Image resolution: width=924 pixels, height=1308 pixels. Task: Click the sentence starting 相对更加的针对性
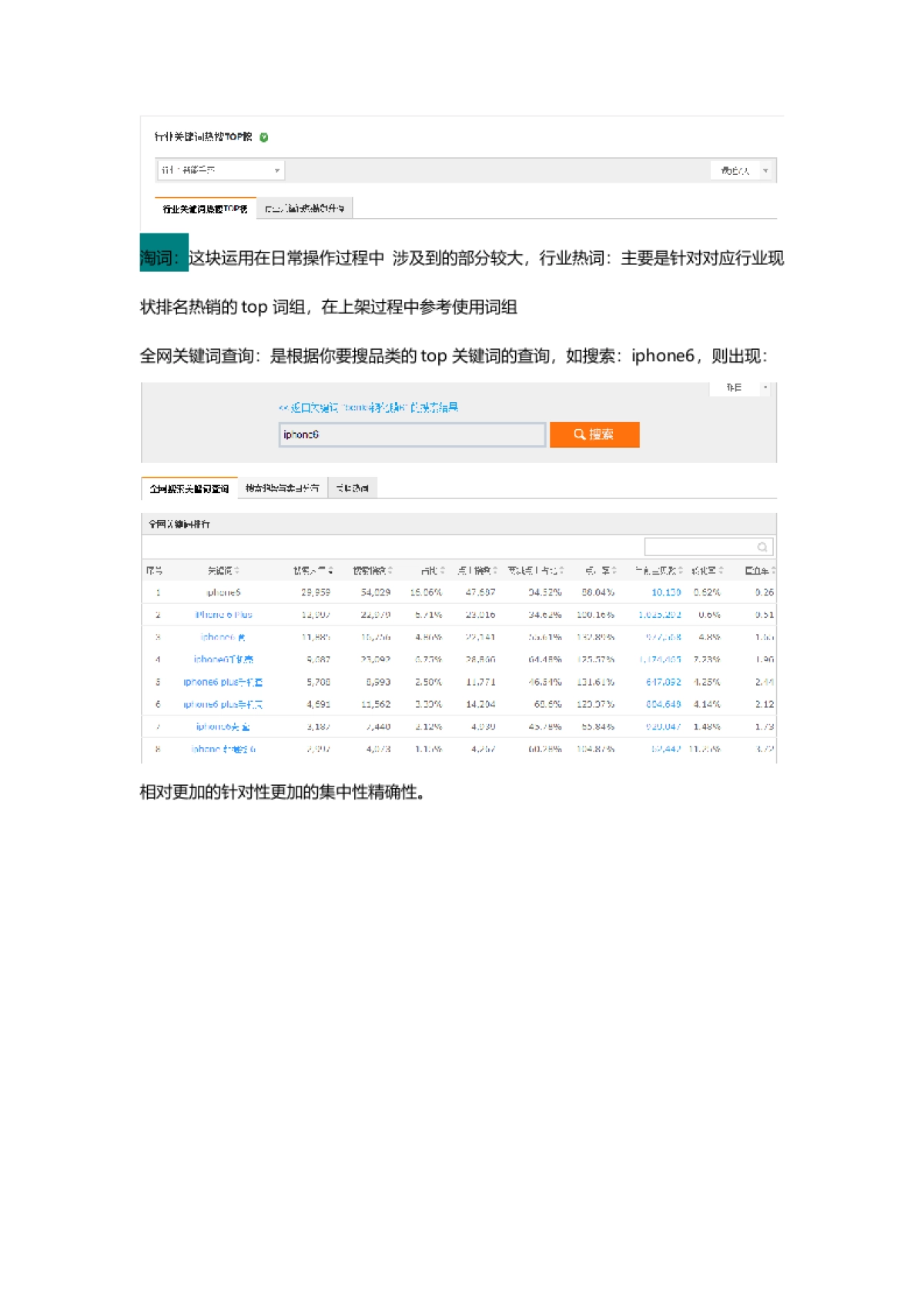pos(283,793)
